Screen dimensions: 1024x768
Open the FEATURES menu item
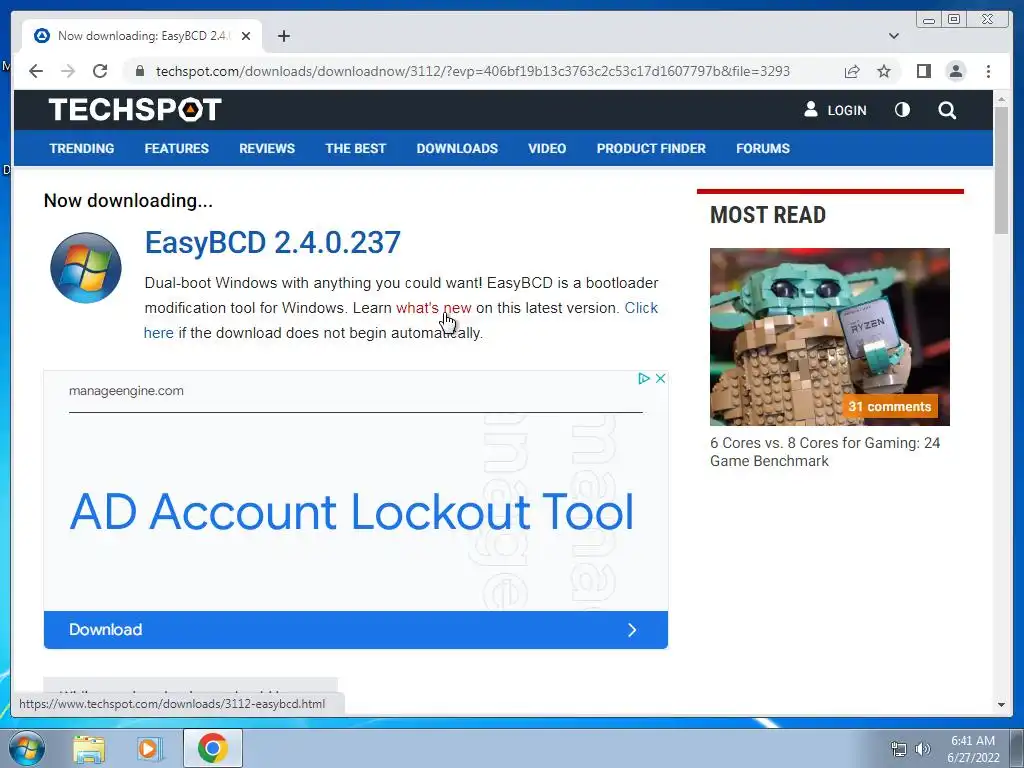coord(176,148)
